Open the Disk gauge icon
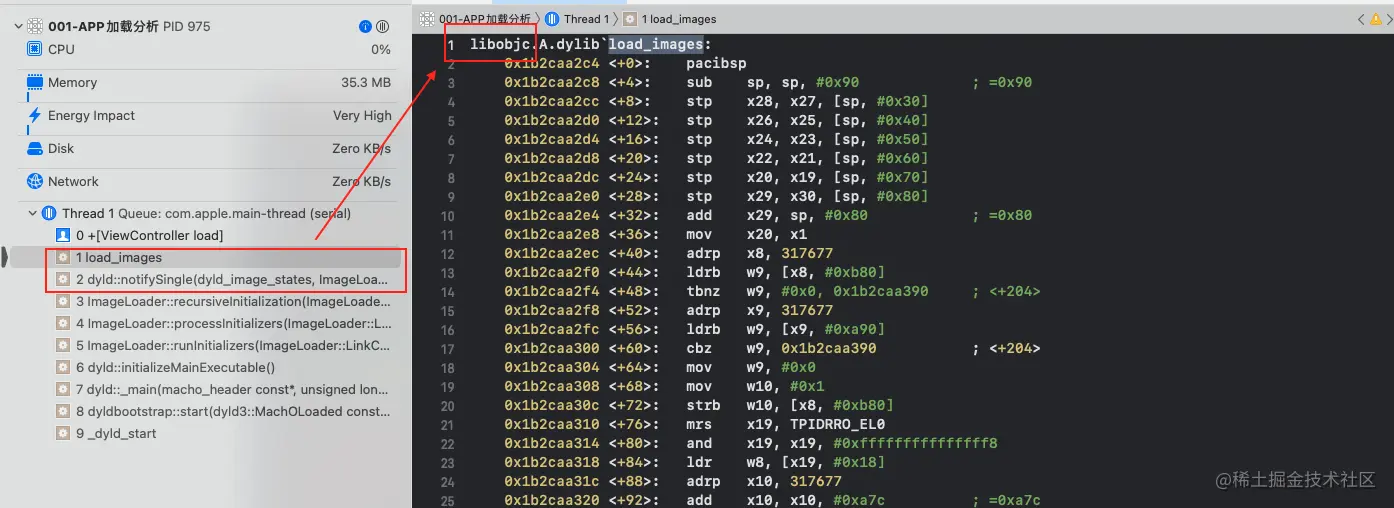 pos(35,148)
